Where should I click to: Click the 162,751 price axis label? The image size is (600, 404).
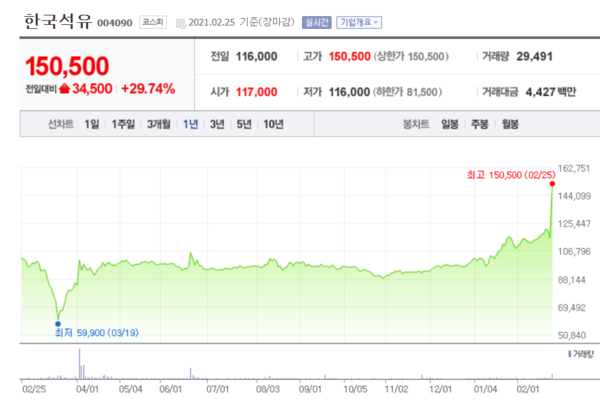coord(574,168)
